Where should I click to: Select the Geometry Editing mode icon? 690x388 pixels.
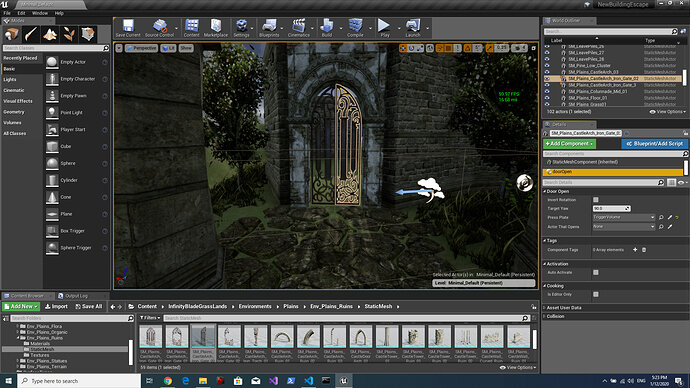pyautogui.click(x=88, y=34)
